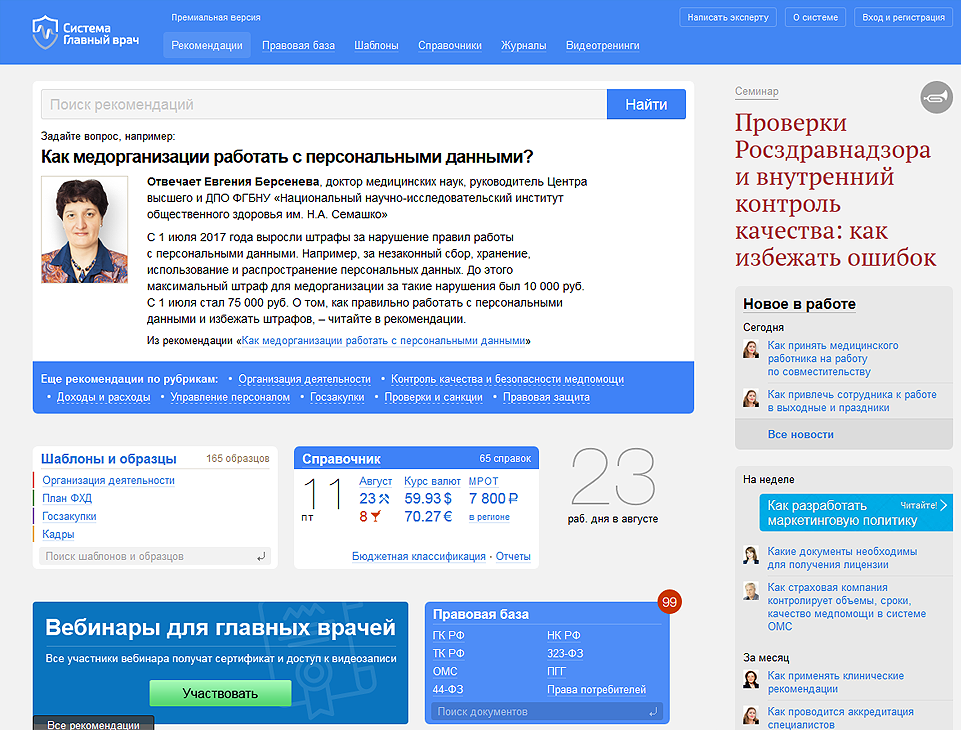Focus the Поиск шаблонов и образцов field

click(154, 557)
